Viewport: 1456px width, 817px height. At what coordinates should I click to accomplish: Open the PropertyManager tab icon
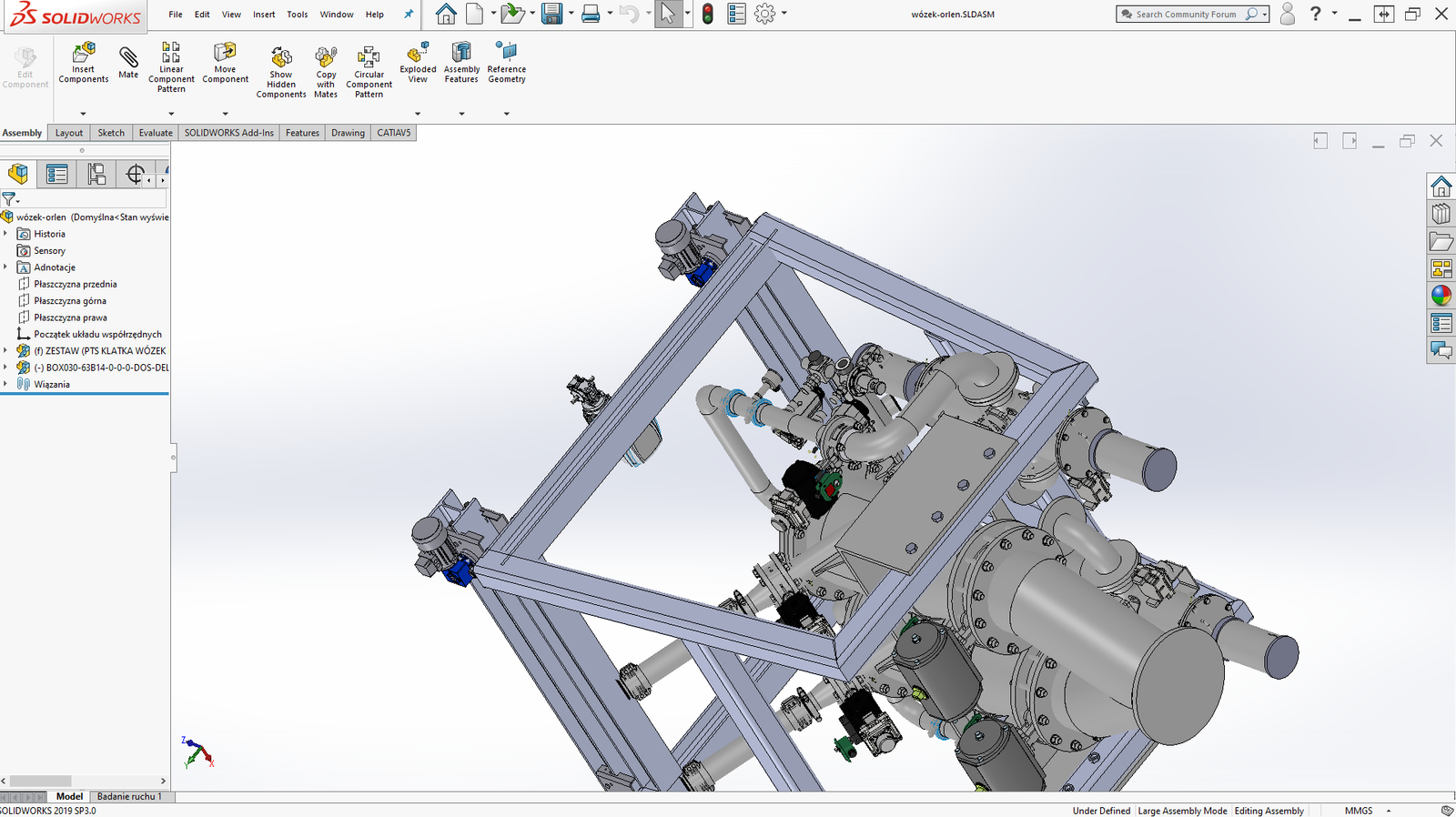[x=57, y=174]
